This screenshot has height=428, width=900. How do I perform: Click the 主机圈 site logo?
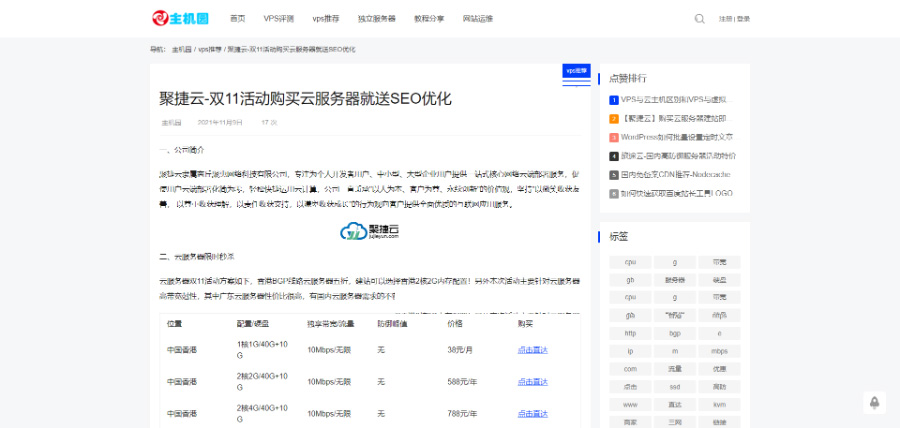(180, 18)
